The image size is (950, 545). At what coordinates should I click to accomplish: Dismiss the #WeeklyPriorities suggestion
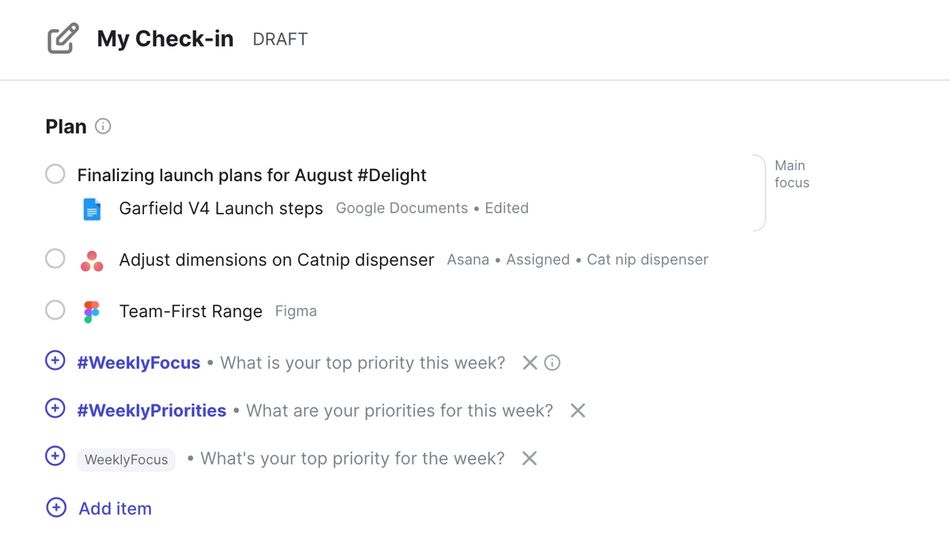pos(578,411)
